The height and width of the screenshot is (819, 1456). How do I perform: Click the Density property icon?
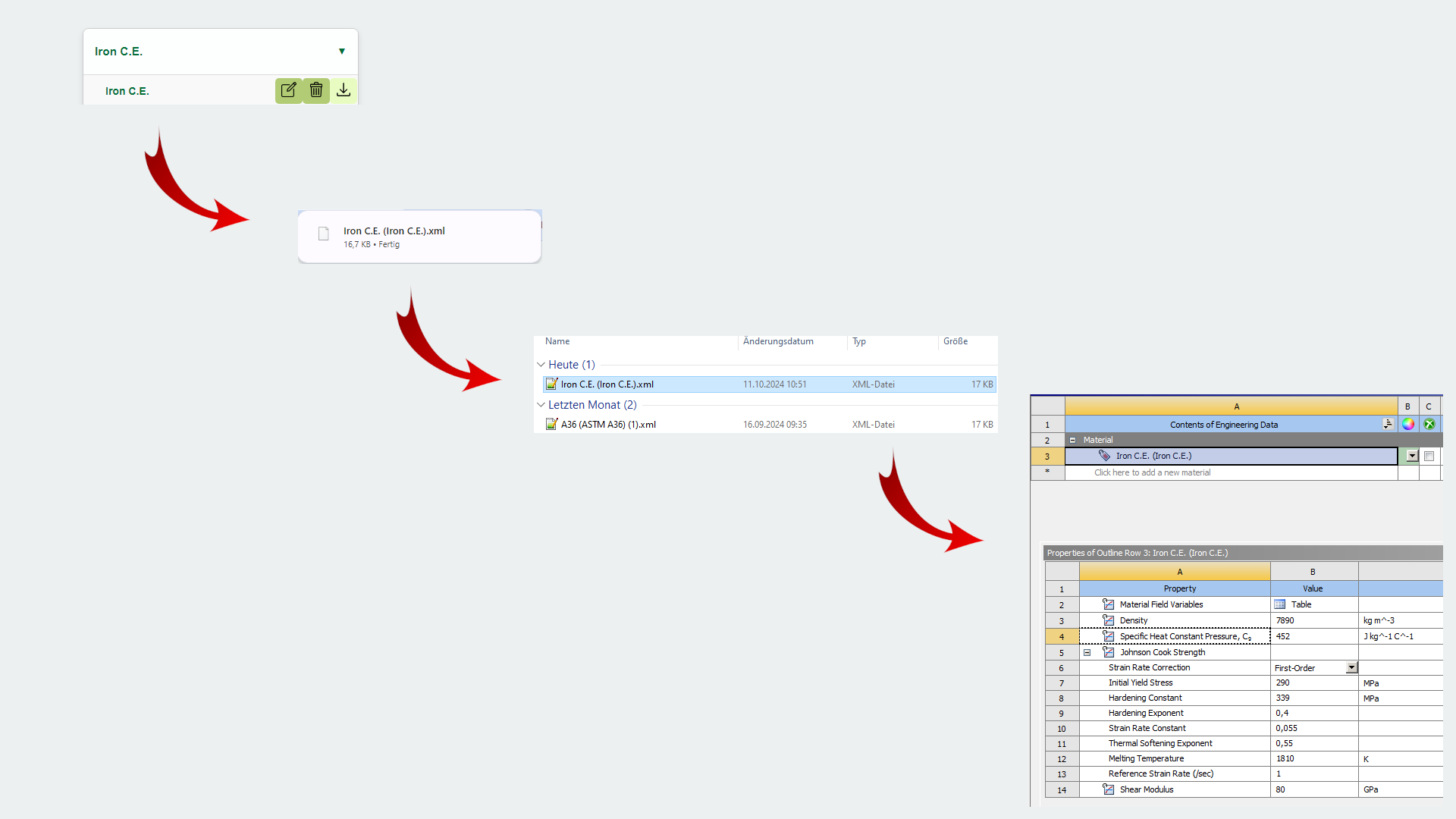(1109, 620)
